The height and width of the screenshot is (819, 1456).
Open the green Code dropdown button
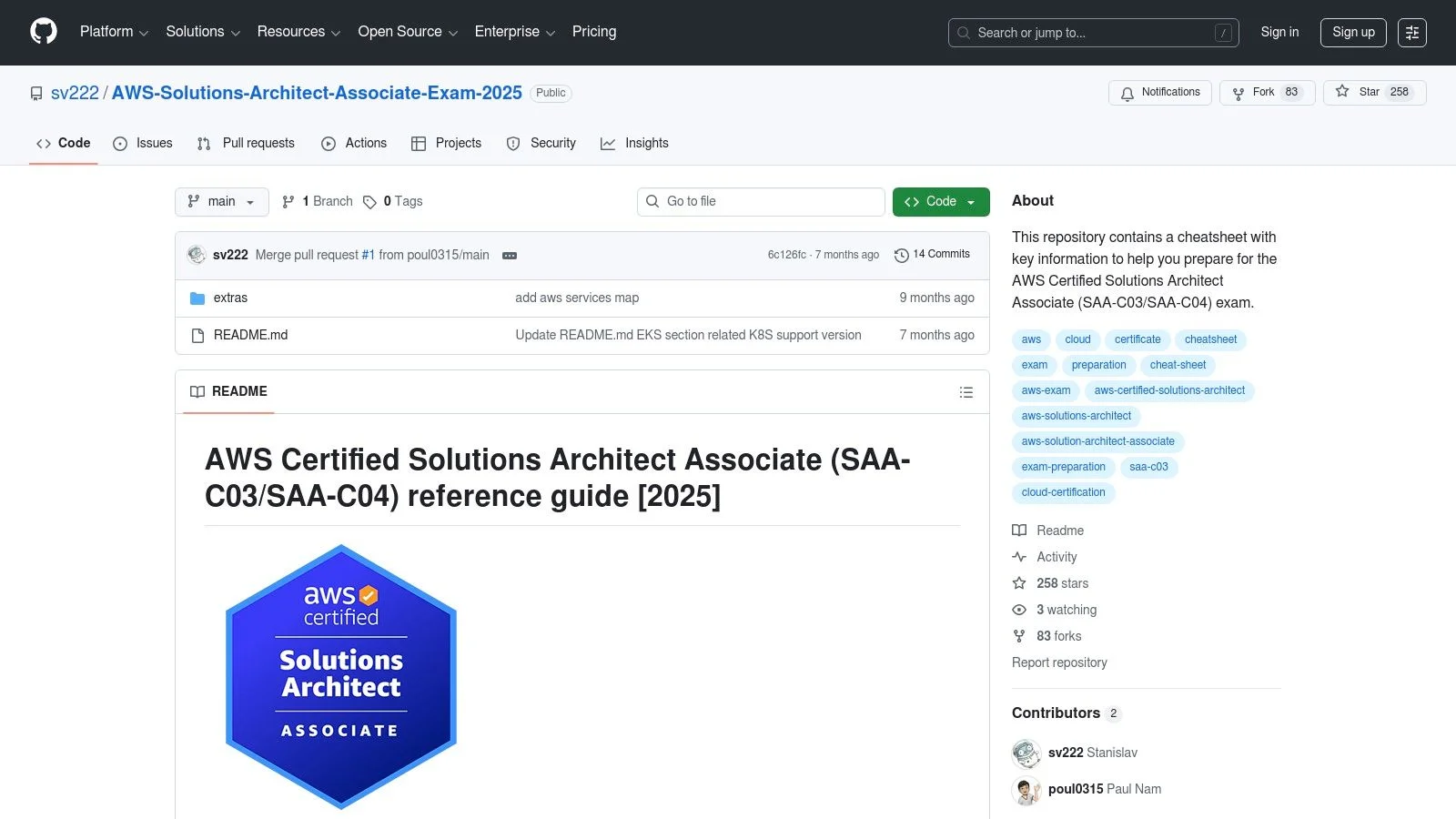point(941,202)
